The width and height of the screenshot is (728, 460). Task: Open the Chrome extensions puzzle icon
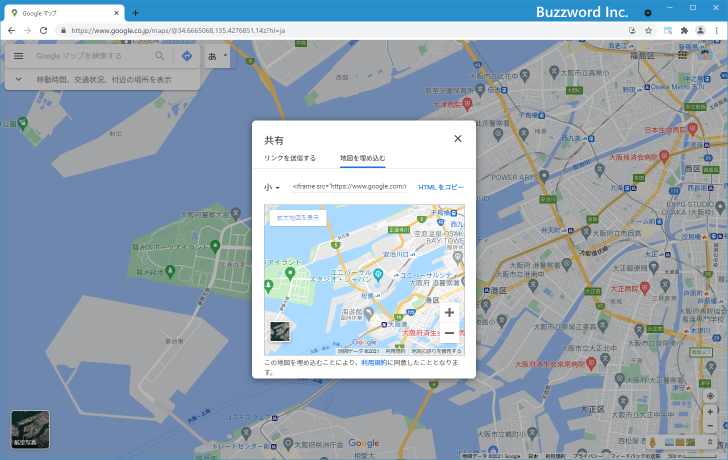click(x=684, y=31)
